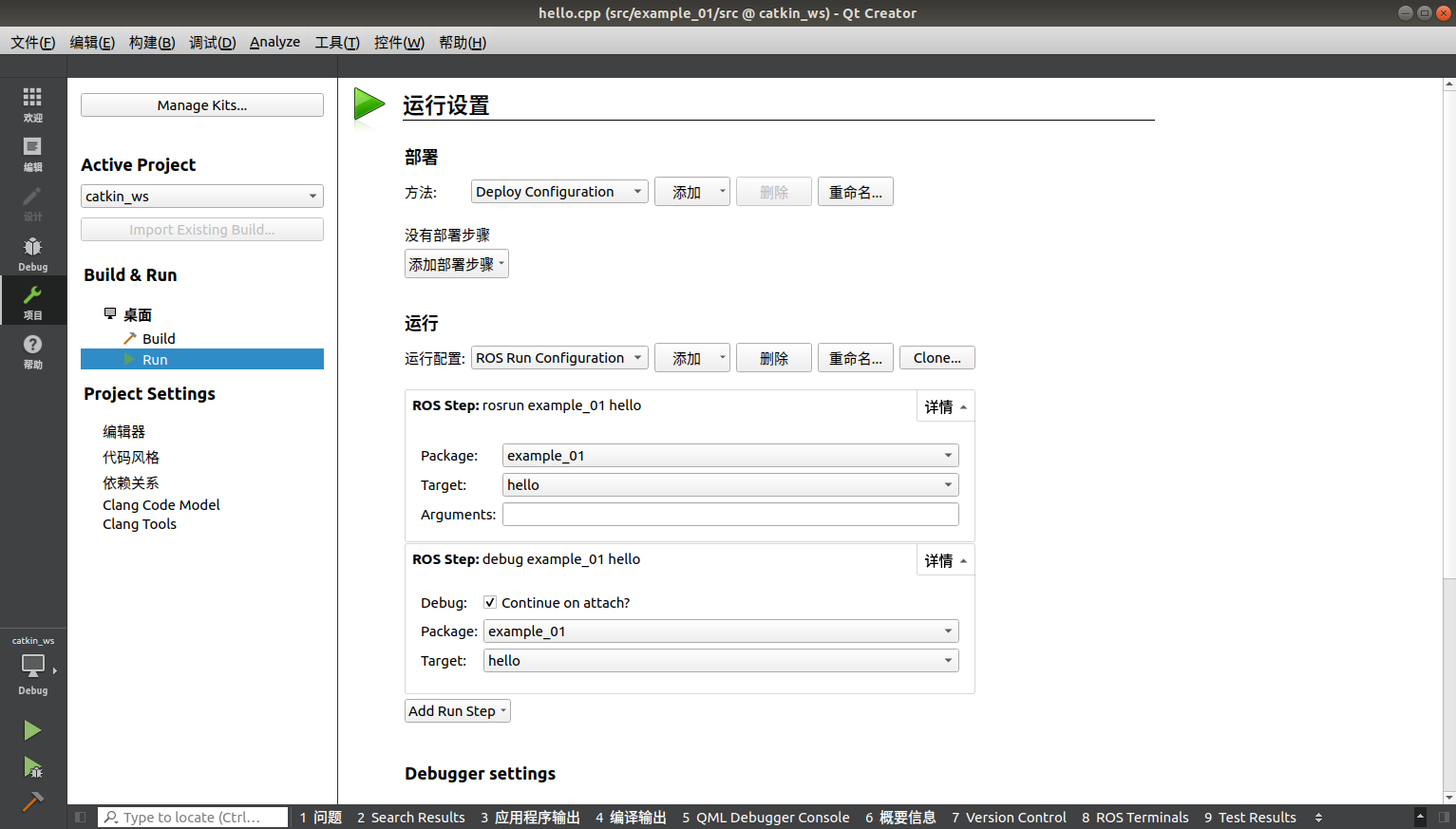The width and height of the screenshot is (1456, 829).
Task: Run the project with green play button
Action: pyautogui.click(x=32, y=730)
